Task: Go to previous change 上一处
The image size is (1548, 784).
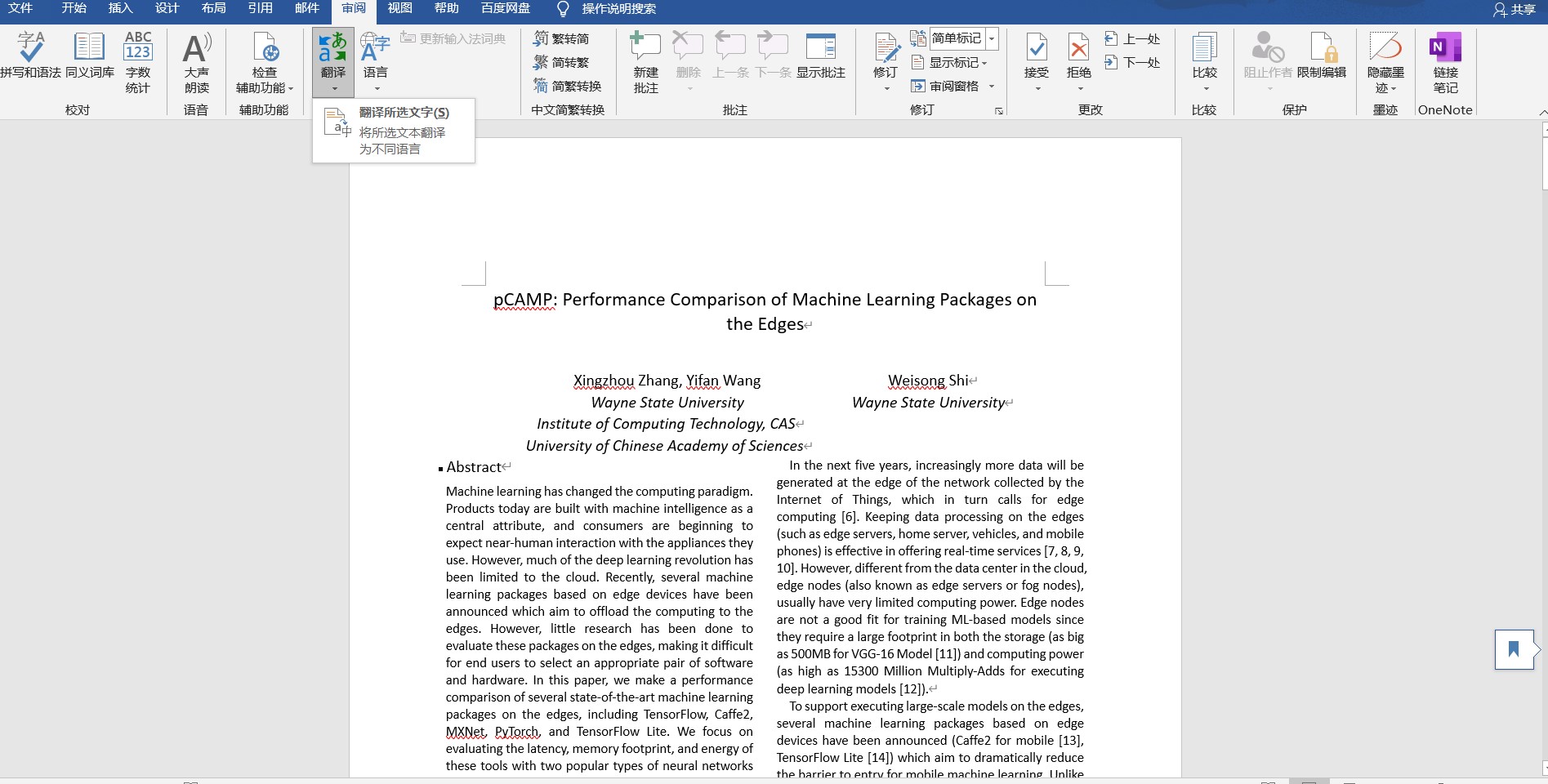Action: (1132, 38)
